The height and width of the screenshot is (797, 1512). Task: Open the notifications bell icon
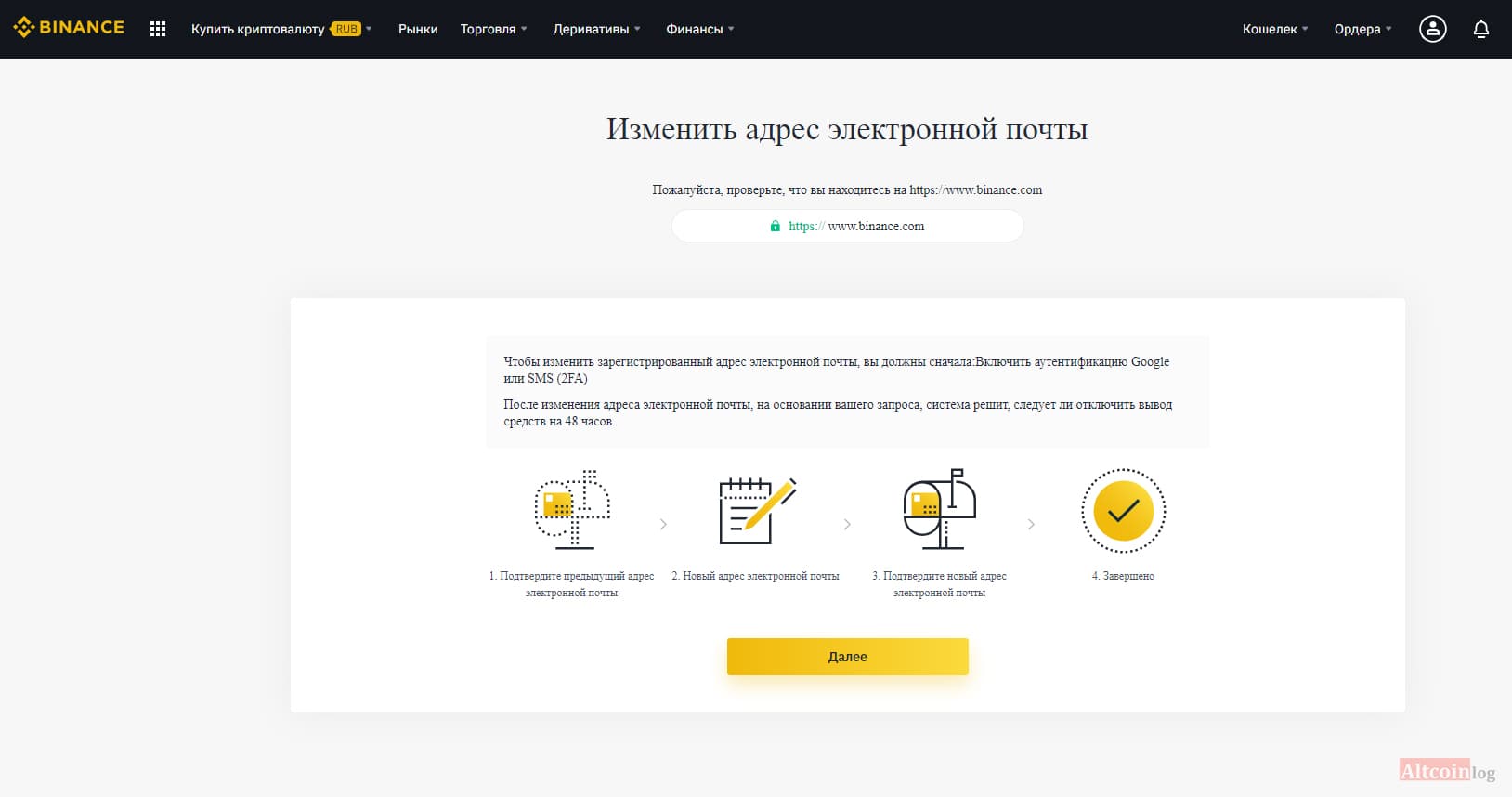pyautogui.click(x=1481, y=29)
